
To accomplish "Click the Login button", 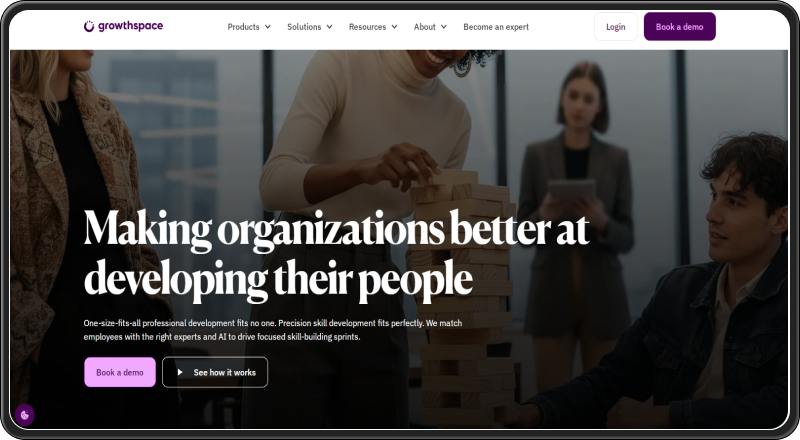I will [616, 27].
